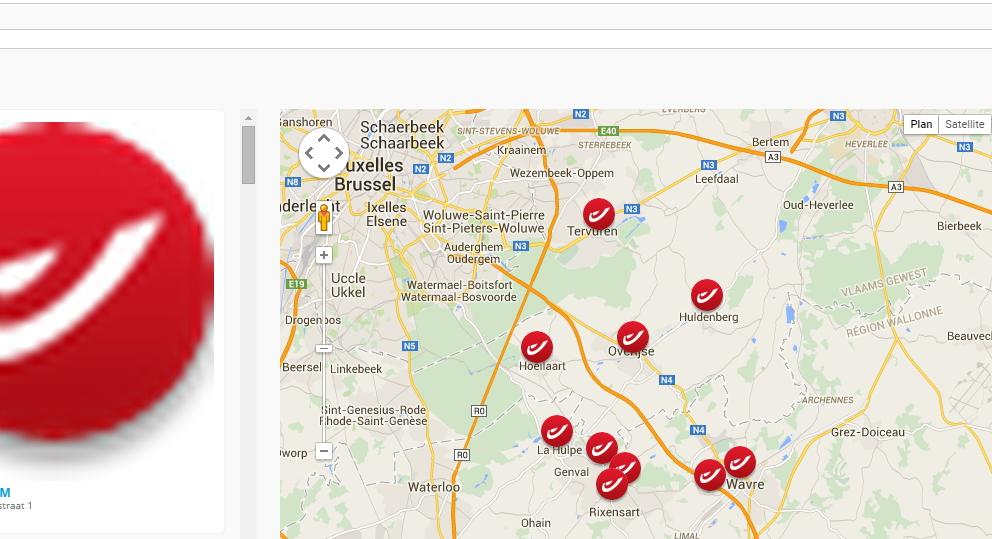Select the bpost marker above Huldenberg

pyautogui.click(x=707, y=295)
